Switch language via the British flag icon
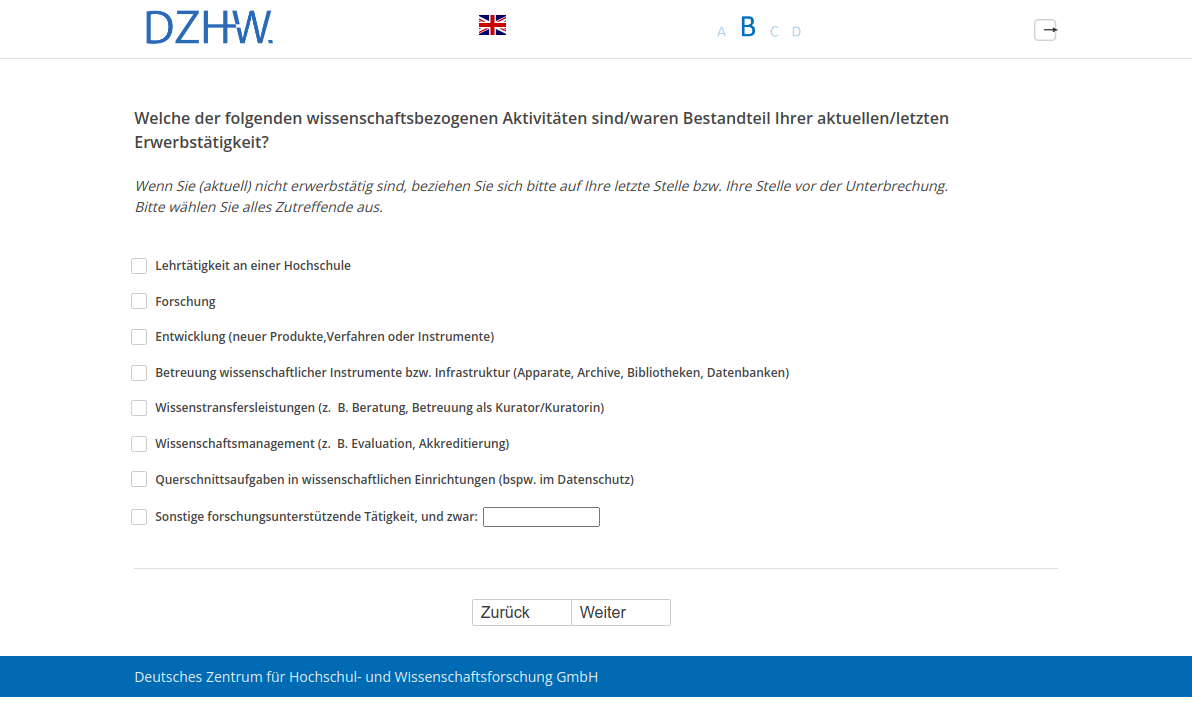The image size is (1192, 706). point(492,26)
